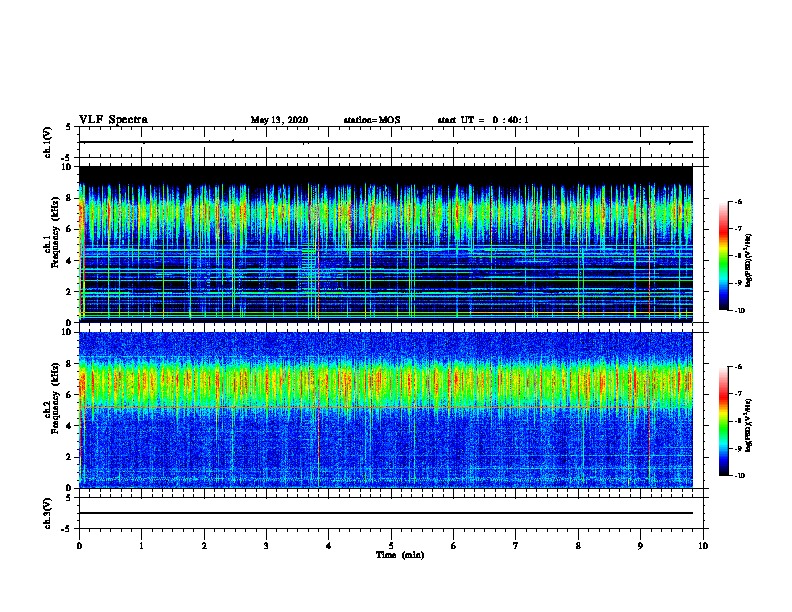The image size is (792, 612).
Task: Click the "-5" voltage tick of ch.3(V) strip
Action: [x=68, y=529]
